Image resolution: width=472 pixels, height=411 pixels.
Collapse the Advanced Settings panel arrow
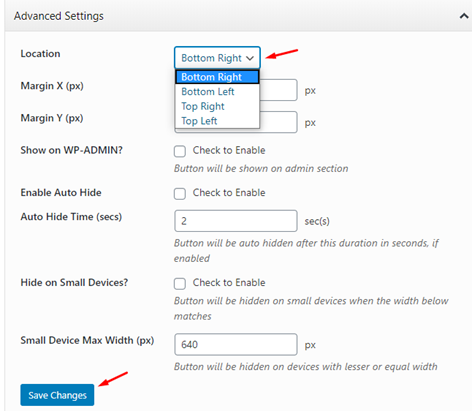[464, 16]
